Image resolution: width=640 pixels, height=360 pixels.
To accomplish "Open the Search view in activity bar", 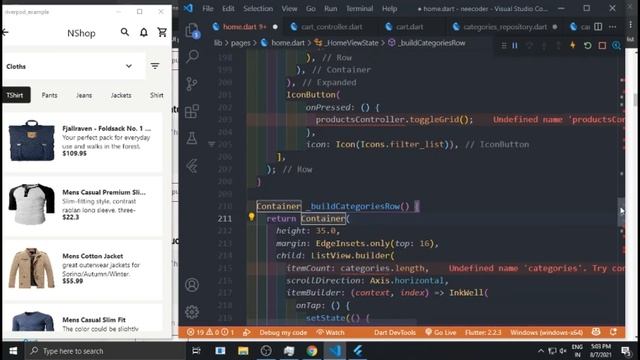I will click(x=192, y=56).
